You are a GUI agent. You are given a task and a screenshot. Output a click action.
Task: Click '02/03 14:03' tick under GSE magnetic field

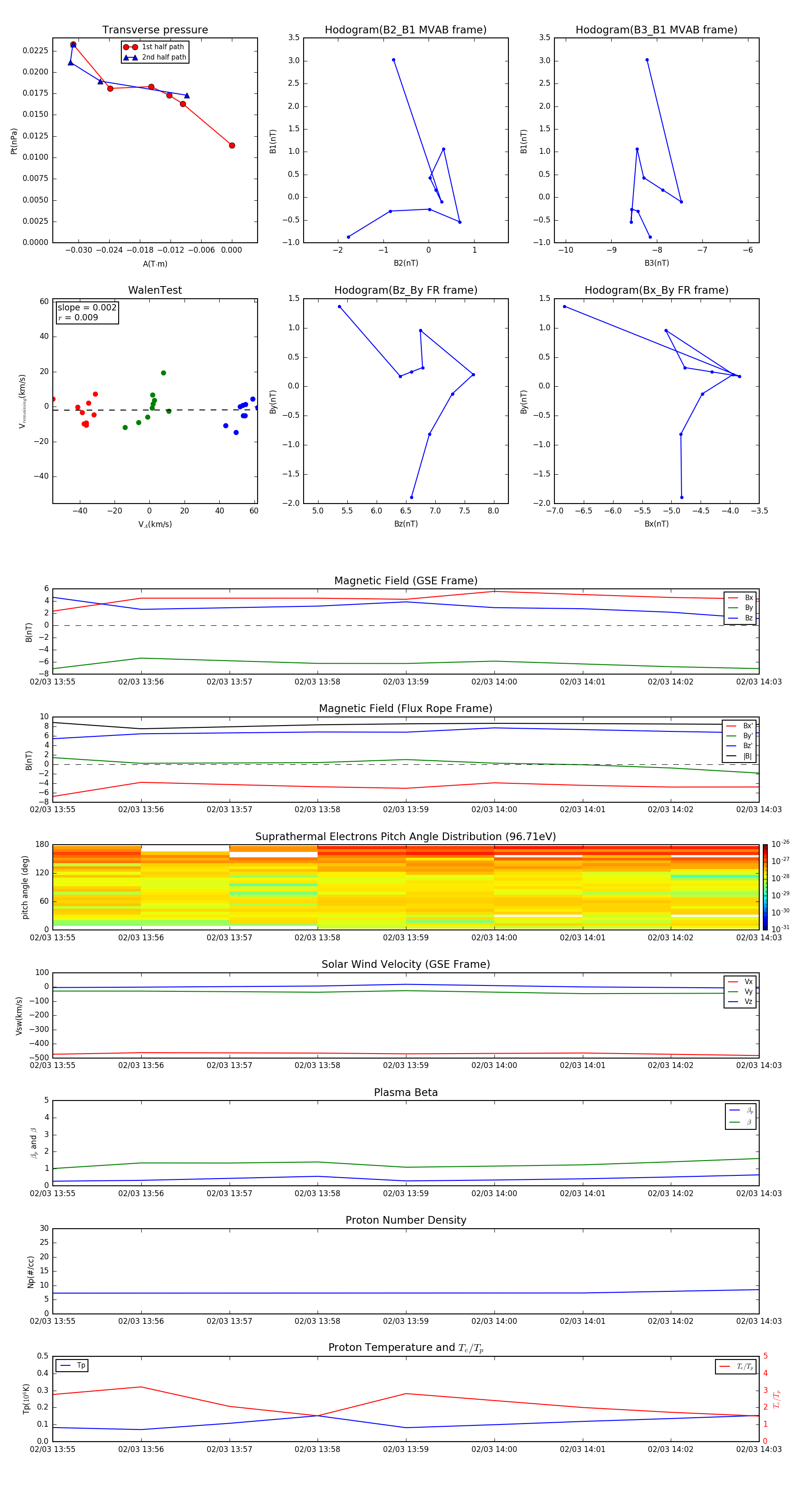coord(759,682)
